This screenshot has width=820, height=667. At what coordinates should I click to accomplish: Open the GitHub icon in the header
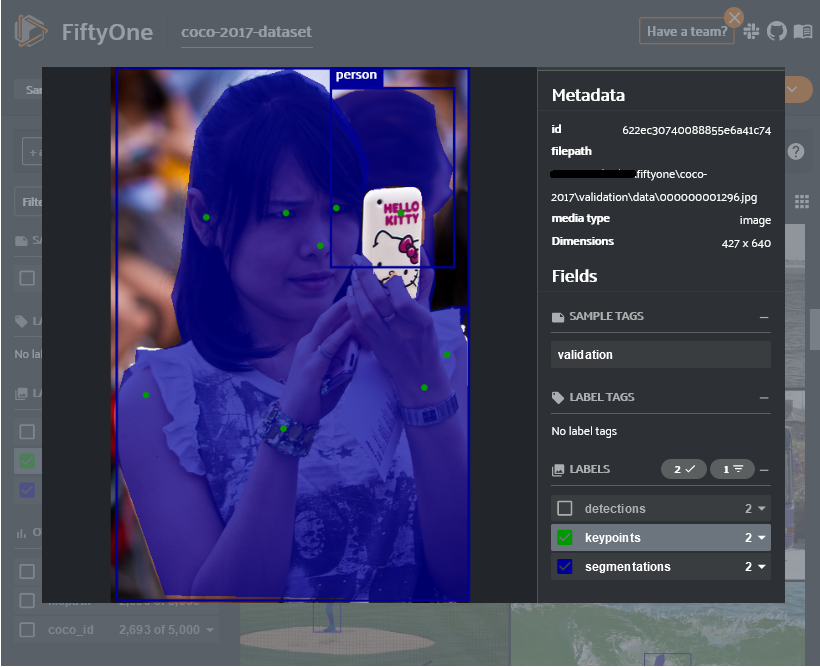click(x=776, y=31)
